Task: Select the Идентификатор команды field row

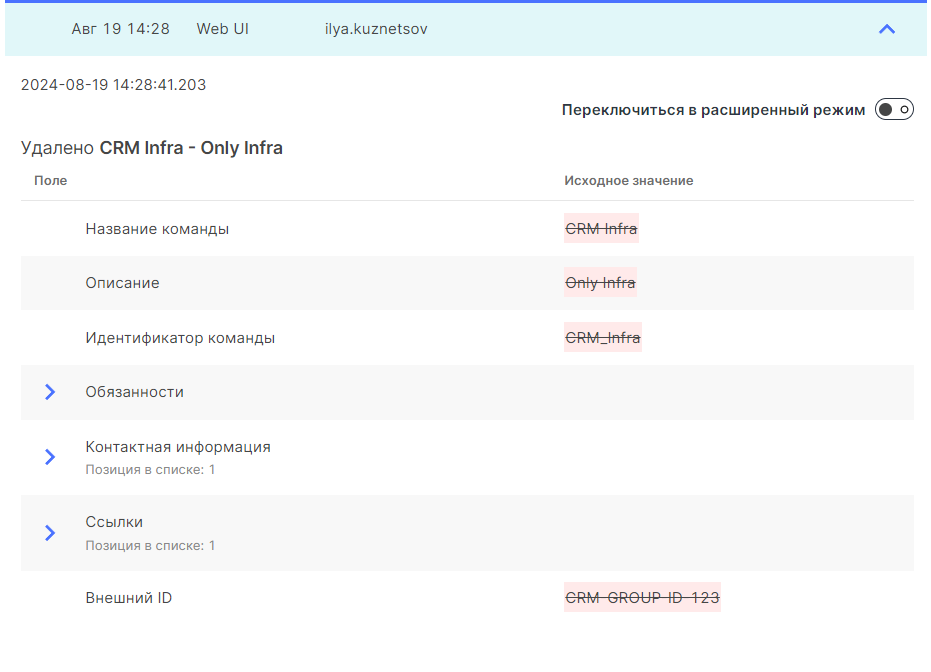Action: pos(180,338)
